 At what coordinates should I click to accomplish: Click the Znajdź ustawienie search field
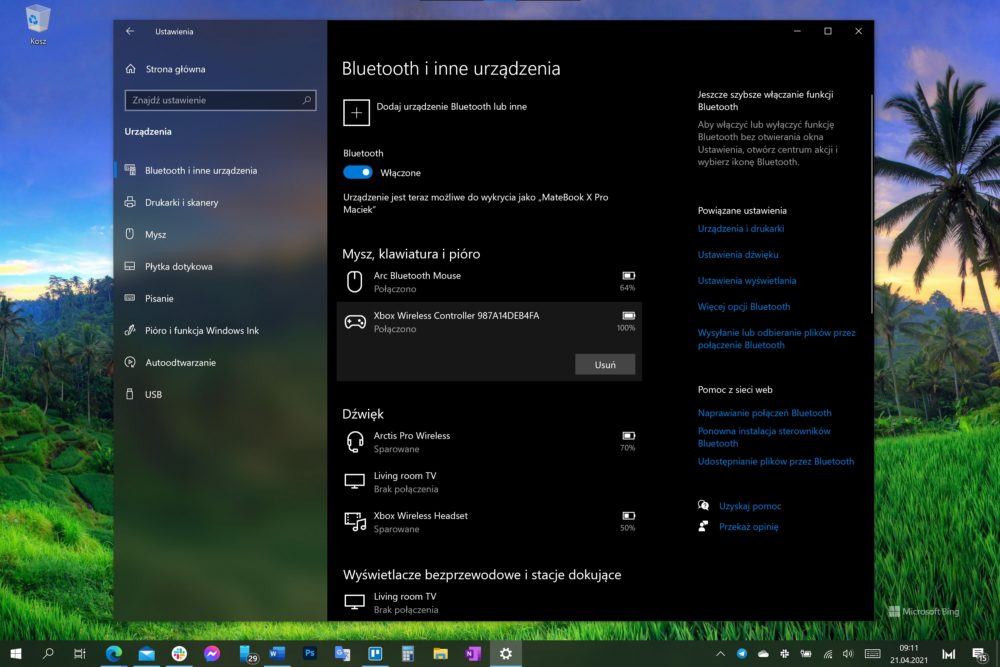tap(220, 100)
